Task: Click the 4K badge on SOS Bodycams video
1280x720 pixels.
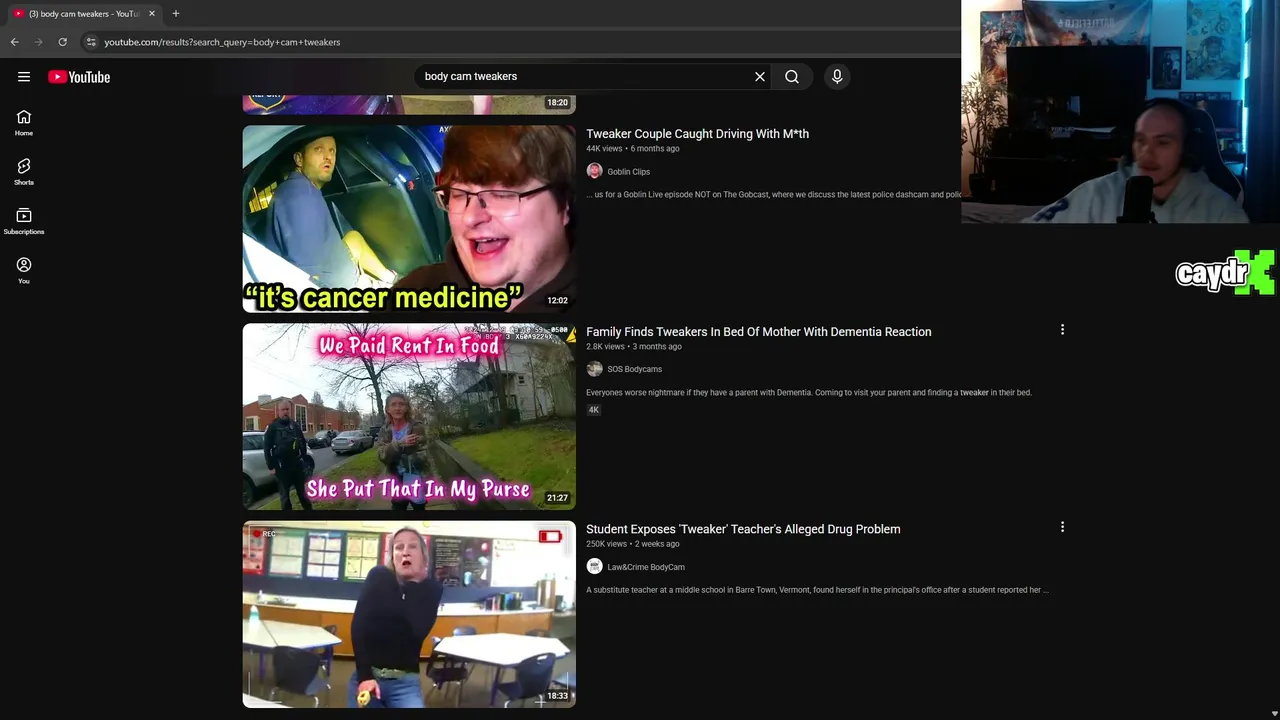Action: (x=593, y=409)
